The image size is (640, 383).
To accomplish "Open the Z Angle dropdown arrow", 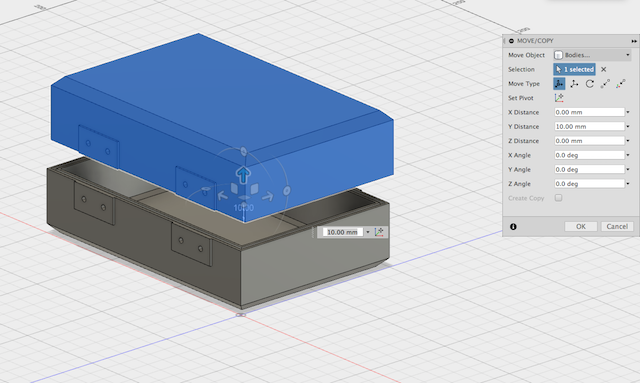I will click(x=628, y=184).
